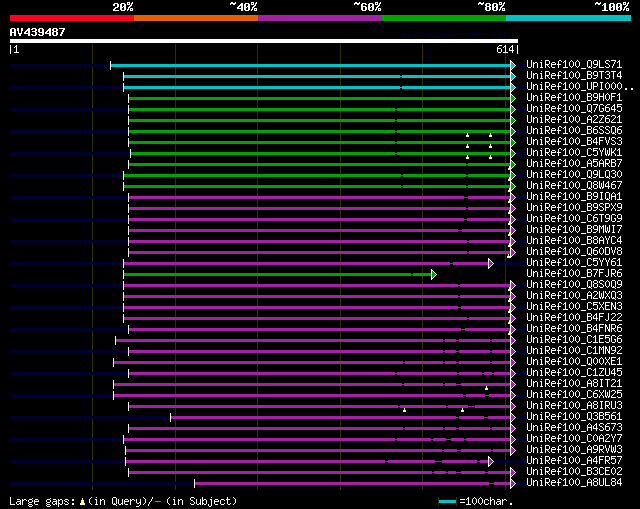
Task: Click the UniRef100_Q00XE1 label text
Action: click(x=574, y=362)
